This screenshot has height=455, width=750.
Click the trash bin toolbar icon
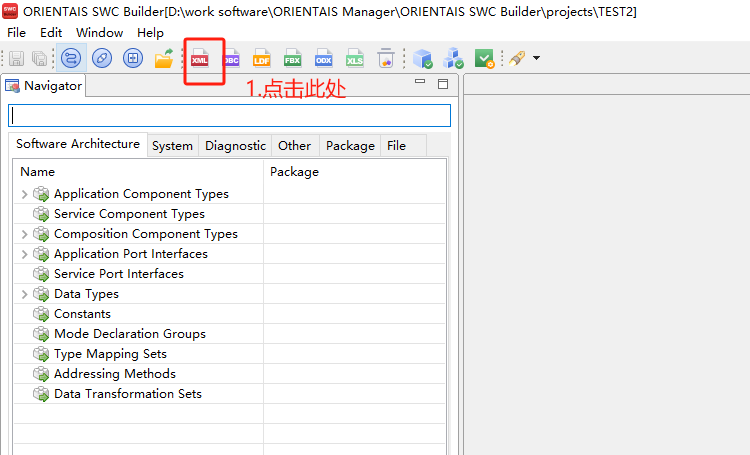[385, 59]
